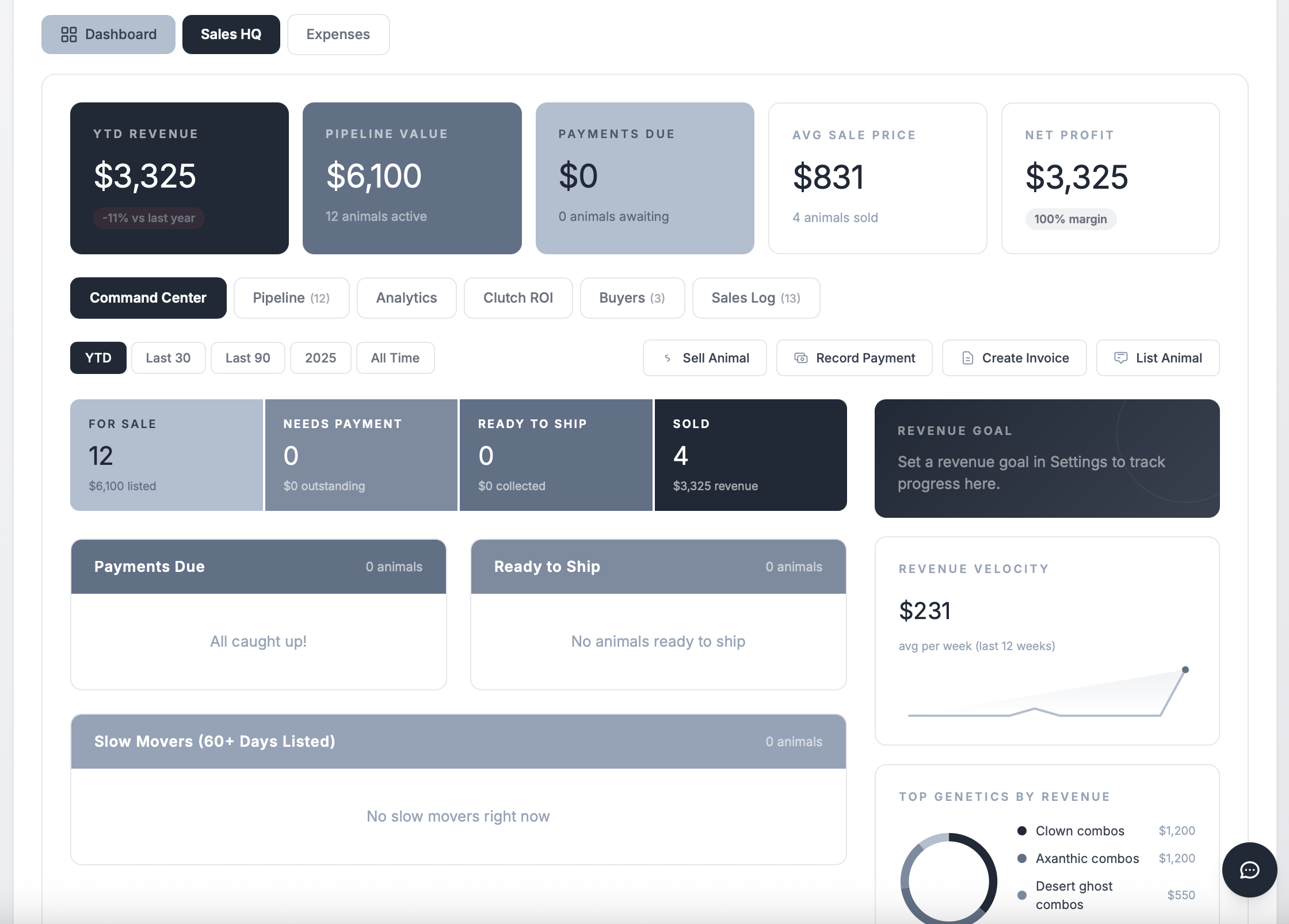Click the '$0 collected' text
This screenshot has height=924, width=1289.
(x=512, y=486)
